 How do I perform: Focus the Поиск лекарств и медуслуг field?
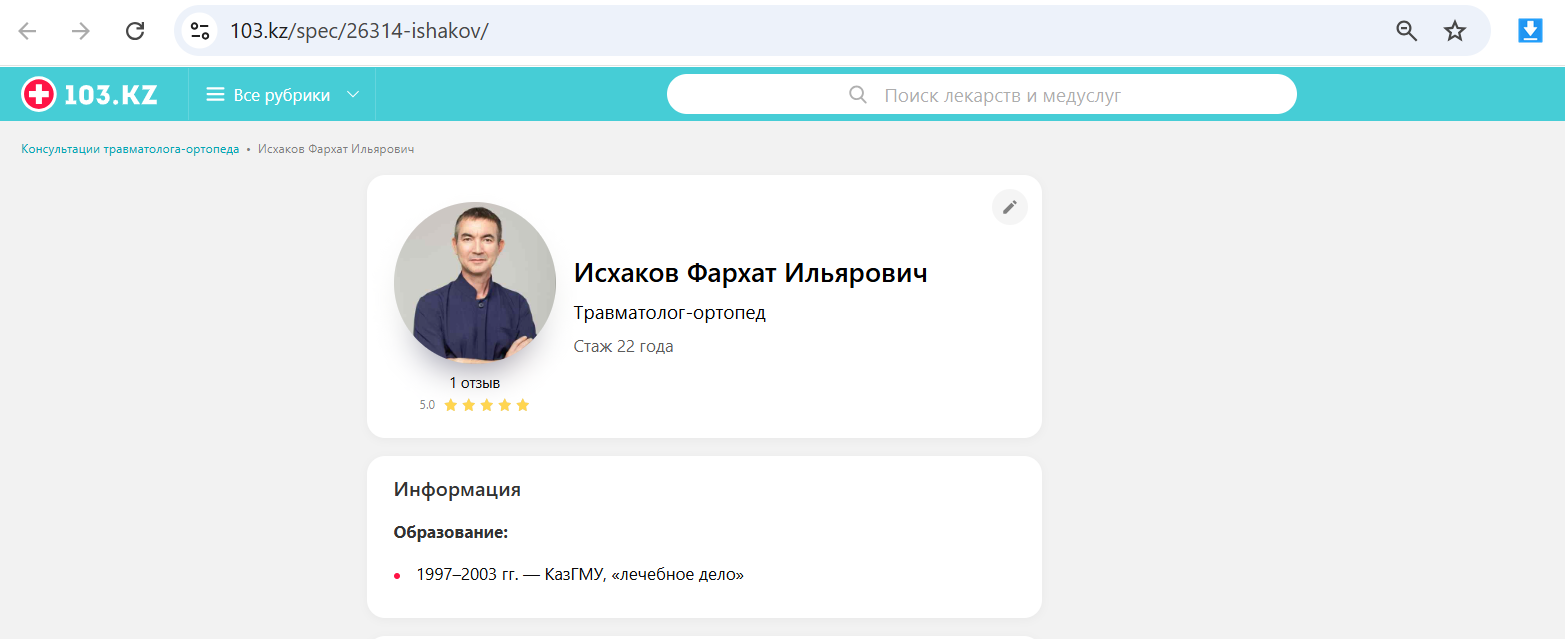coord(982,95)
